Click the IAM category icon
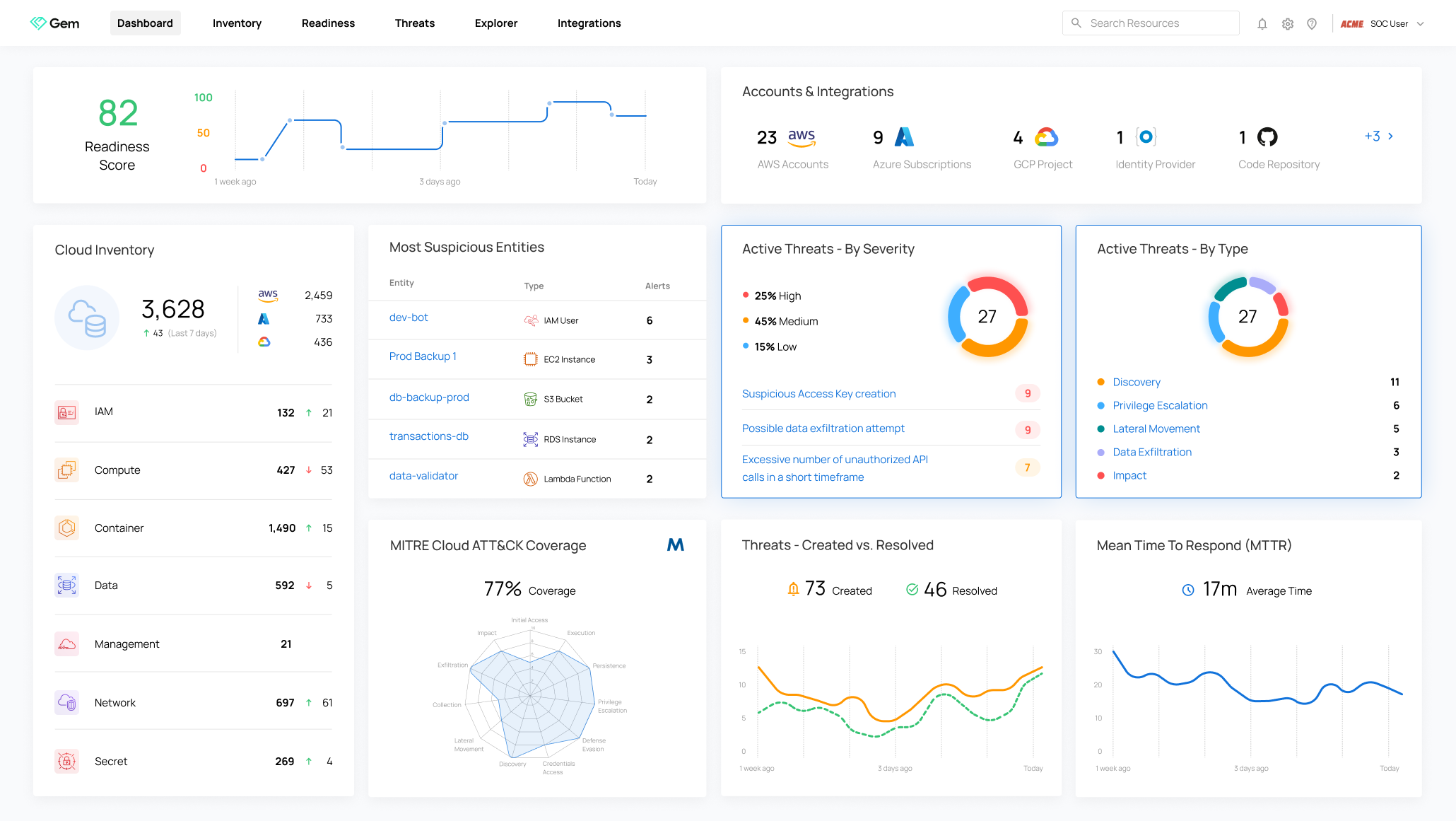1456x821 pixels. tap(67, 412)
